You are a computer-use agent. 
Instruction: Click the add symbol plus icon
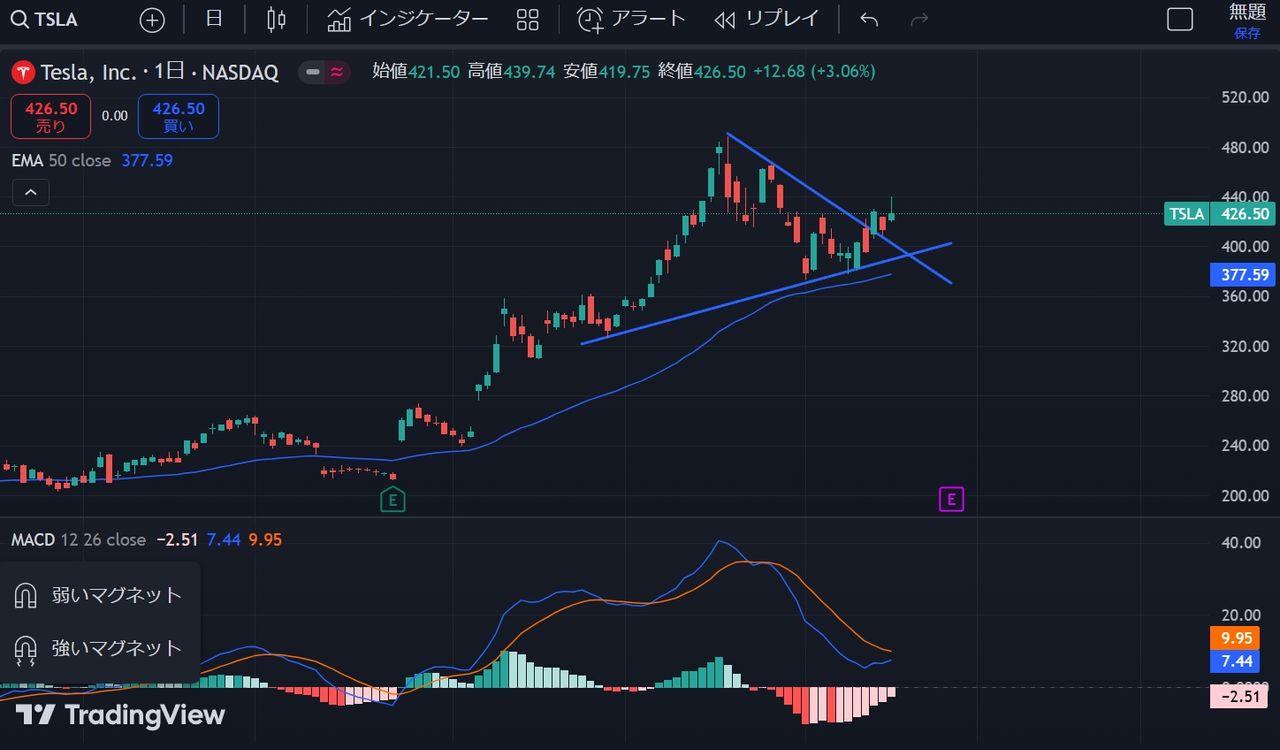point(152,19)
